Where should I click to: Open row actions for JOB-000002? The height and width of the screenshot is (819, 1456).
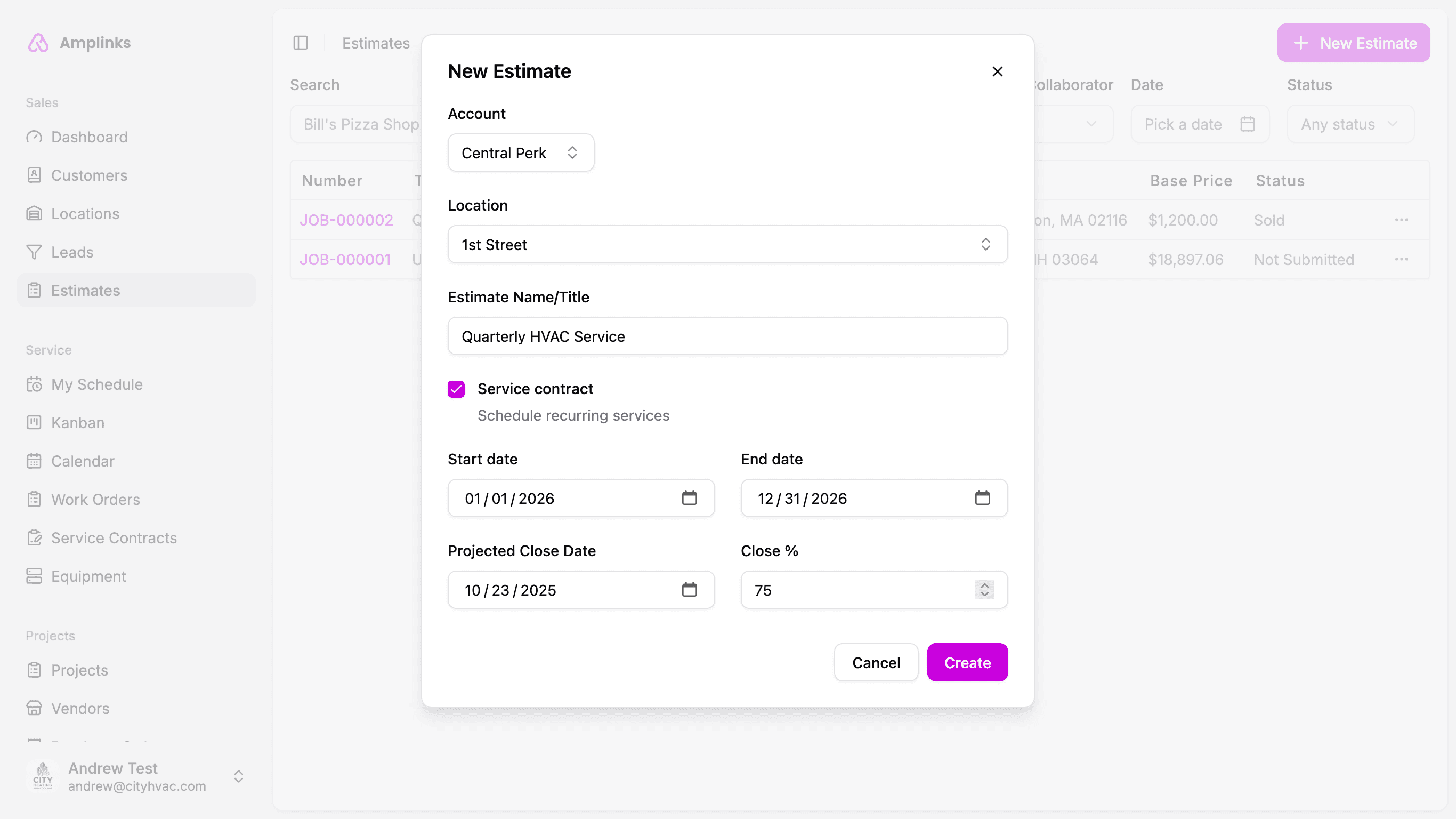coord(1401,220)
